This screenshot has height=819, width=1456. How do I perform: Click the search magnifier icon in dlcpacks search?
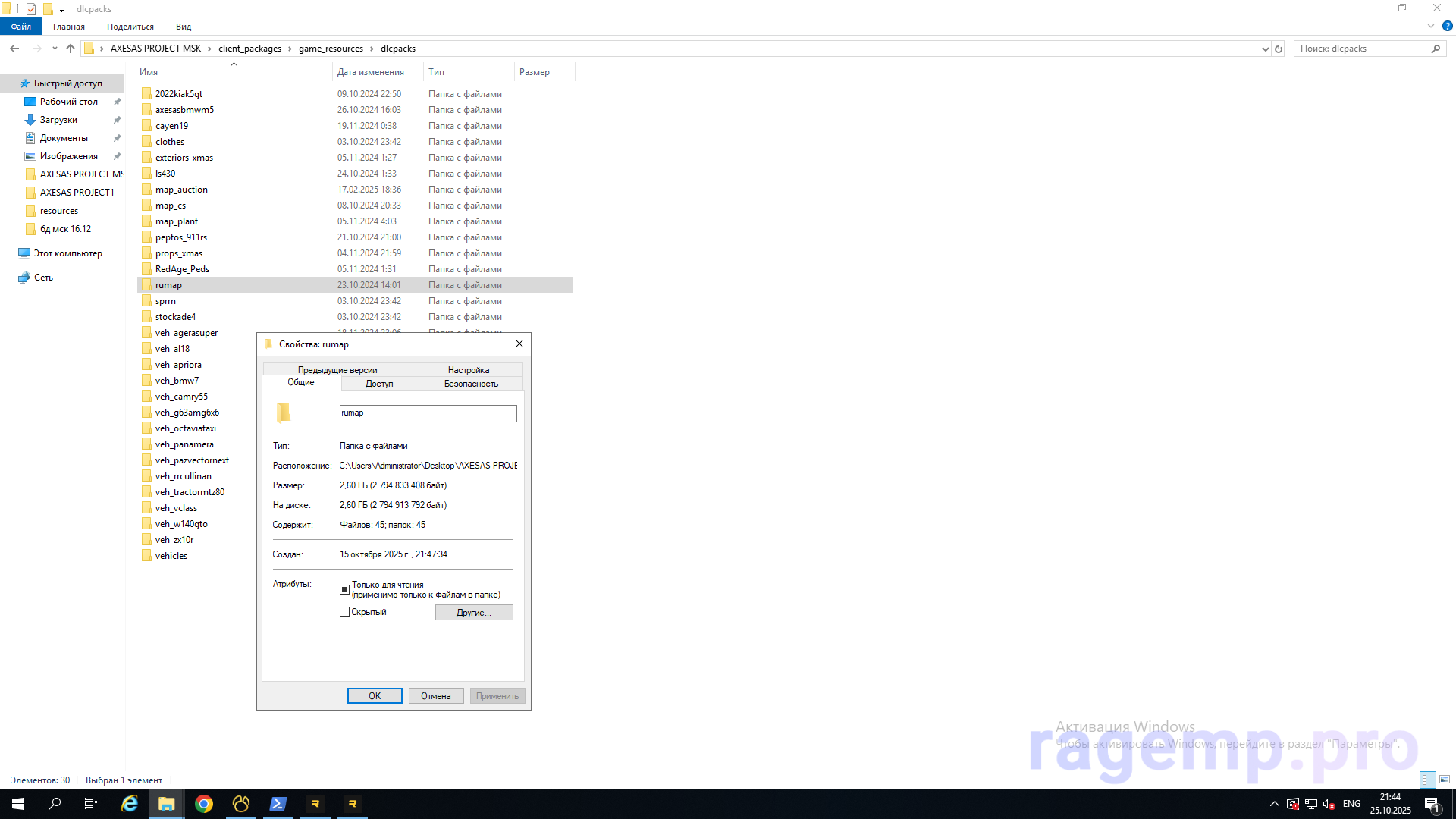[1436, 49]
